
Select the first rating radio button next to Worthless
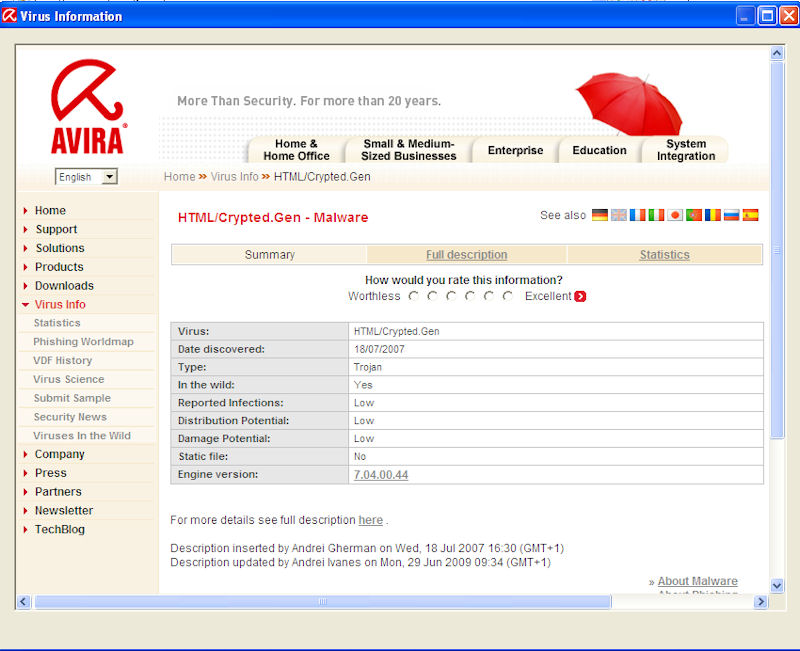tap(414, 296)
